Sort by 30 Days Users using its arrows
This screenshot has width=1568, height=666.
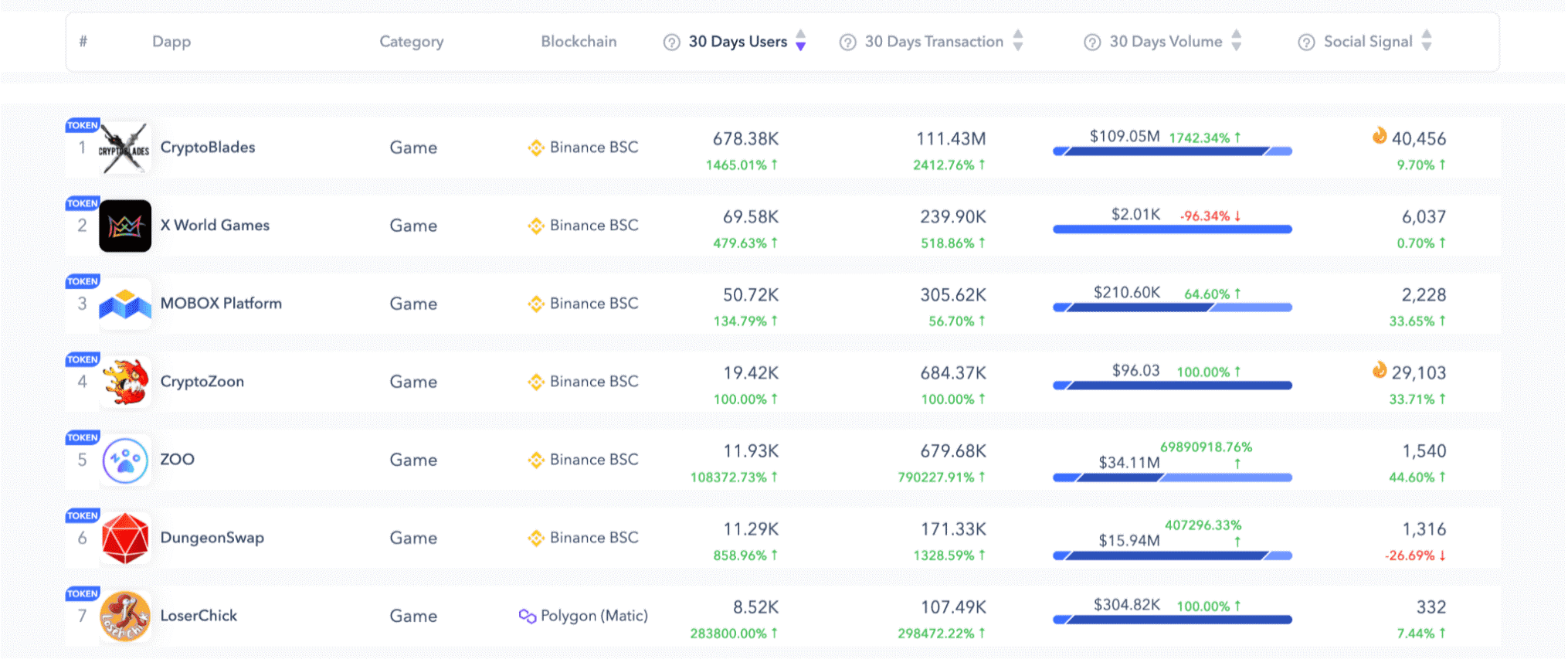801,40
